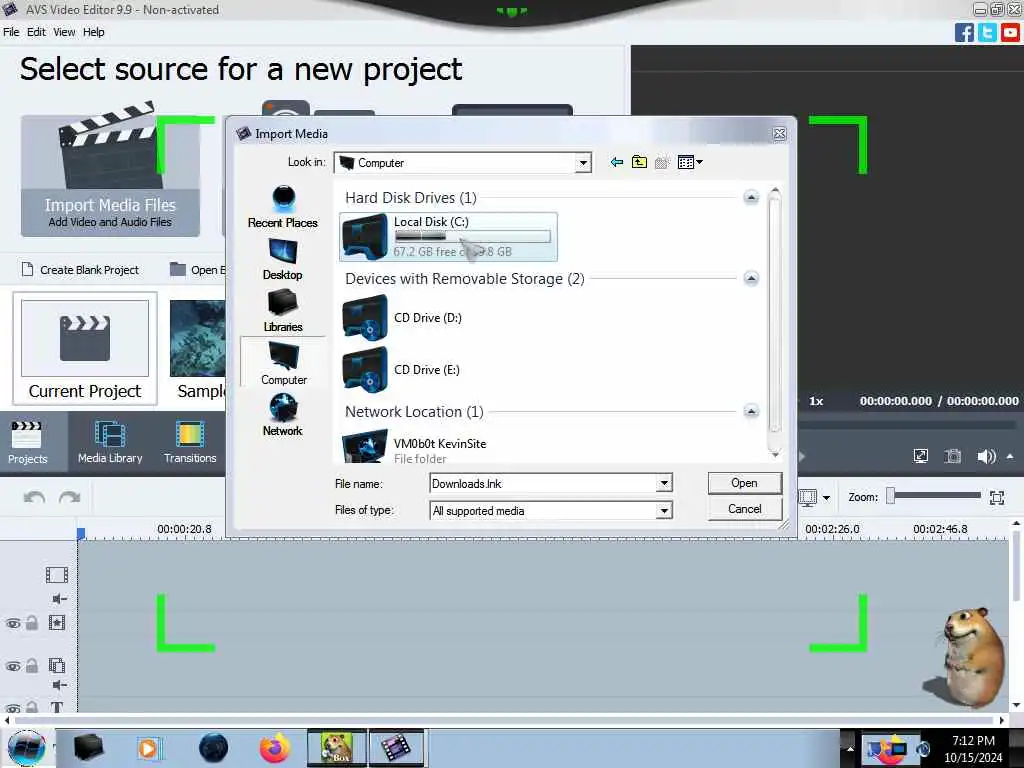Click the Undo arrow in timeline toolbar
Image resolution: width=1024 pixels, height=768 pixels.
pyautogui.click(x=35, y=498)
